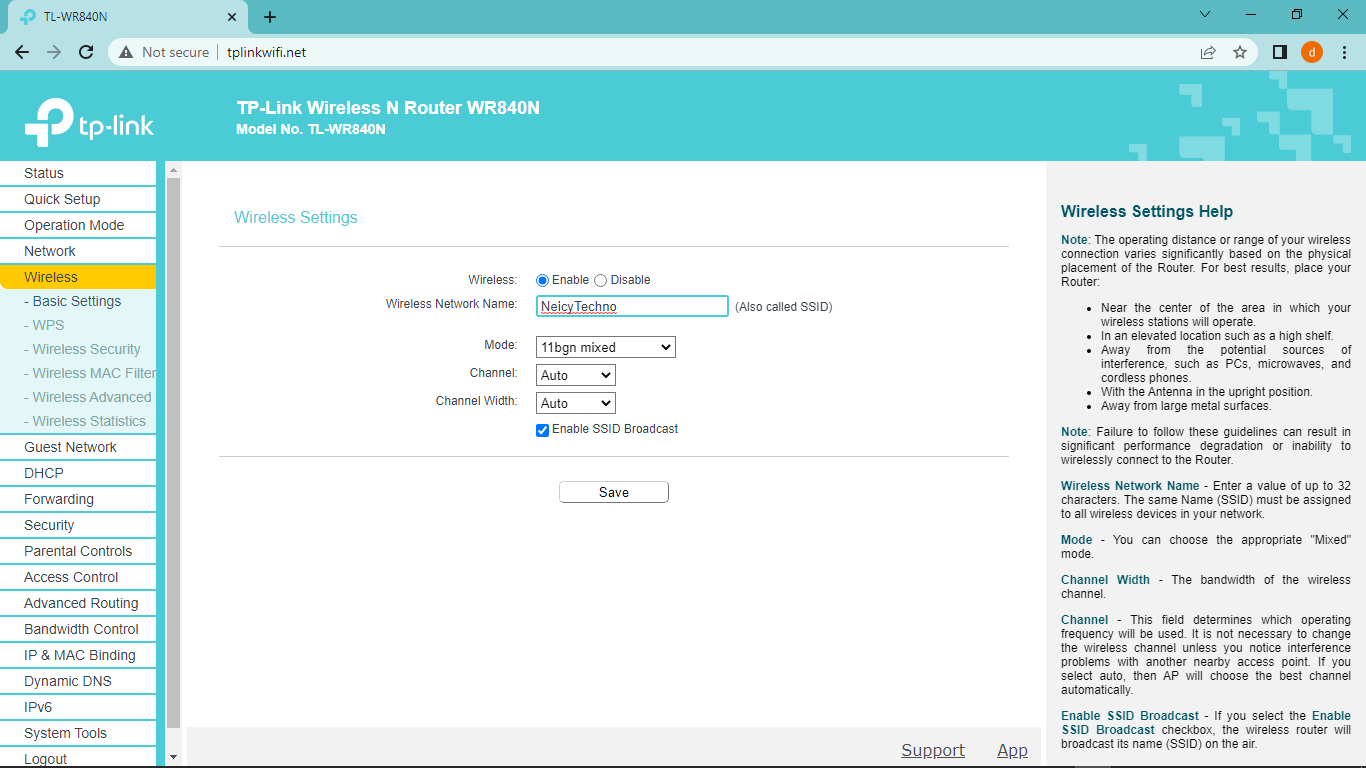Open the browser side panel

pyautogui.click(x=1280, y=52)
